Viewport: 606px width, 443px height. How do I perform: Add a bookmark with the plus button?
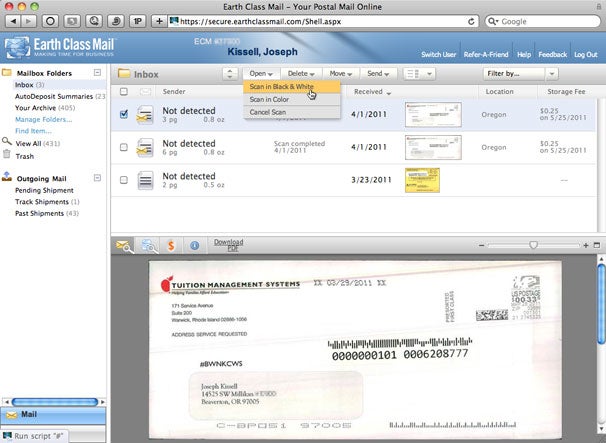click(159, 21)
